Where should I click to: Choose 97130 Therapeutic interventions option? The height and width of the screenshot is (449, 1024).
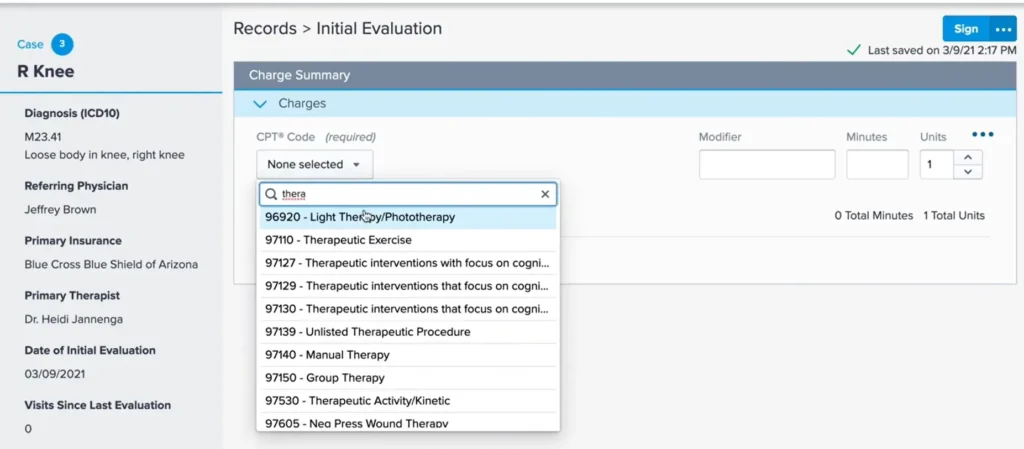tap(408, 309)
